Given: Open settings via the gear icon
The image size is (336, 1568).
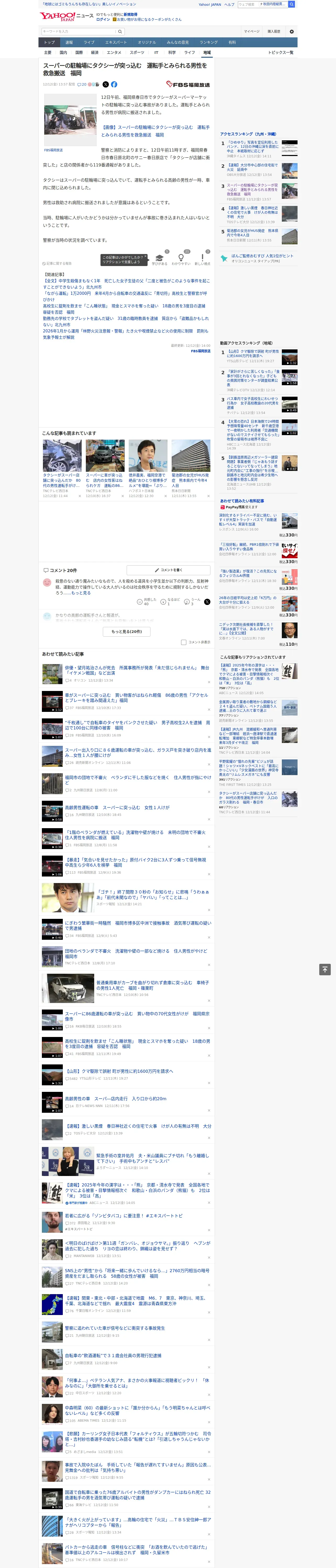Looking at the screenshot, I should pyautogui.click(x=292, y=31).
